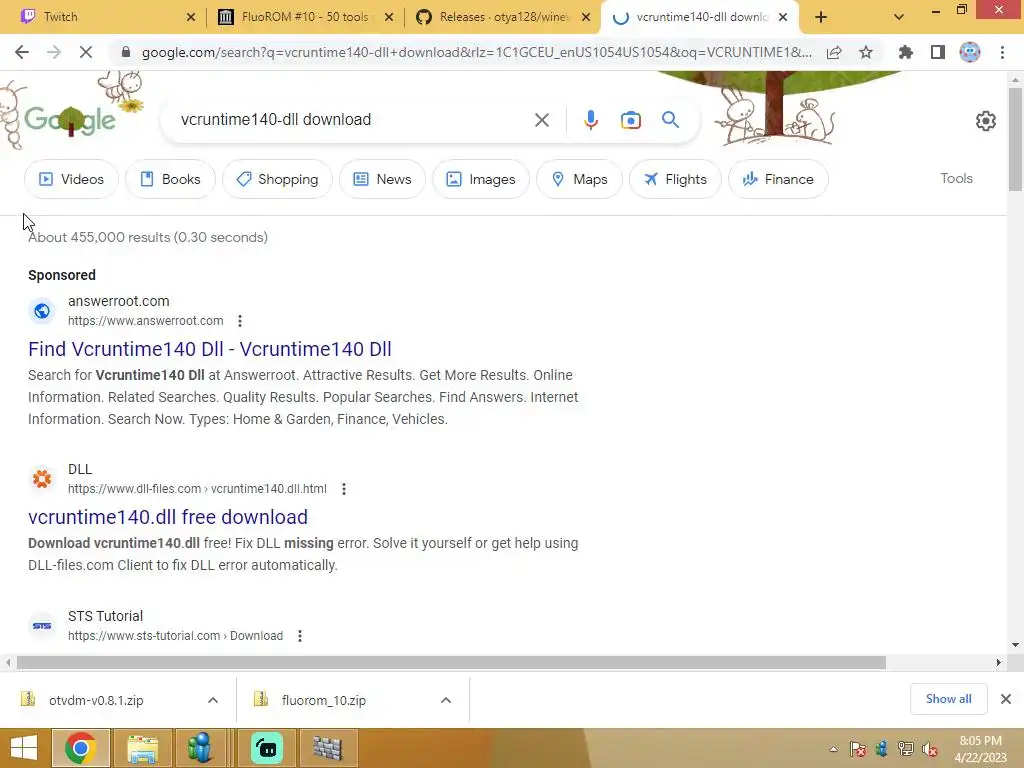Filter results by Images

click(481, 179)
